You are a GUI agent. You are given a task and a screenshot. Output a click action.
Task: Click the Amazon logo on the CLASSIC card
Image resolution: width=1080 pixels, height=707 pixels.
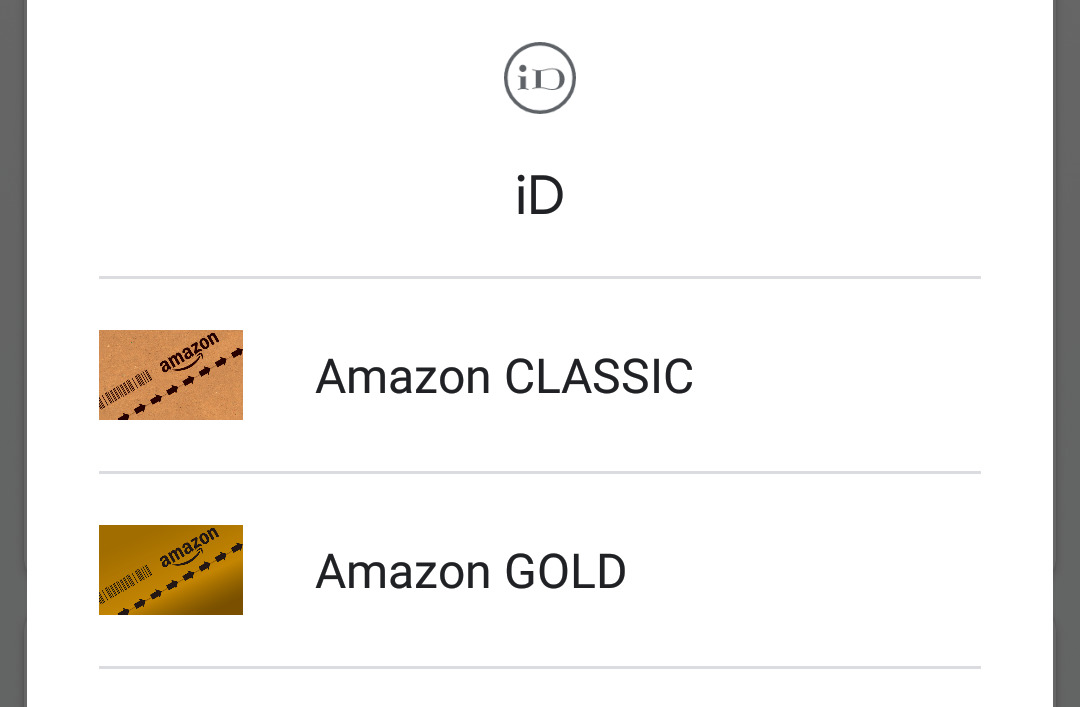coord(189,354)
